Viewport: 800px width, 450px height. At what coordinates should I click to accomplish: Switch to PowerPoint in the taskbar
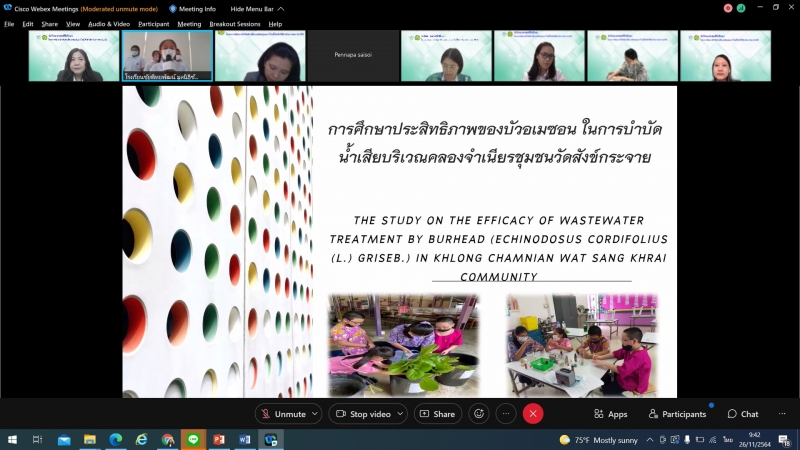[219, 439]
